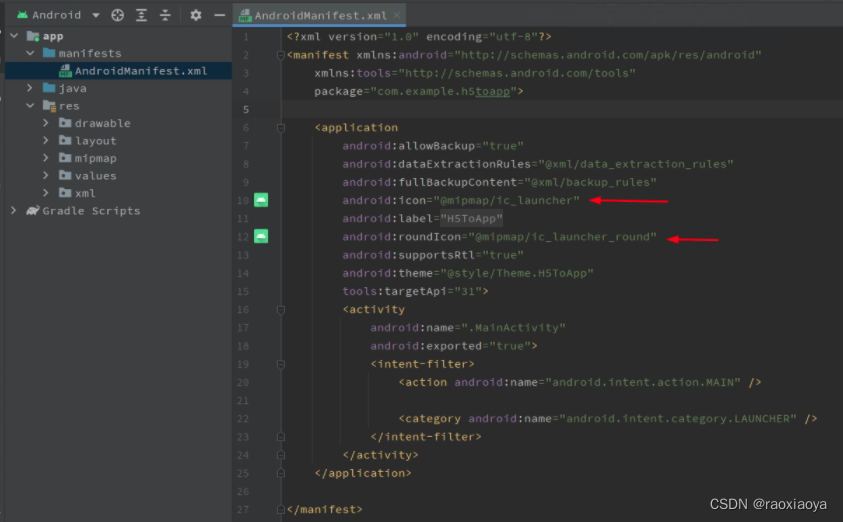Click the ".MainActivity" name value
The image size is (843, 522).
tap(513, 328)
